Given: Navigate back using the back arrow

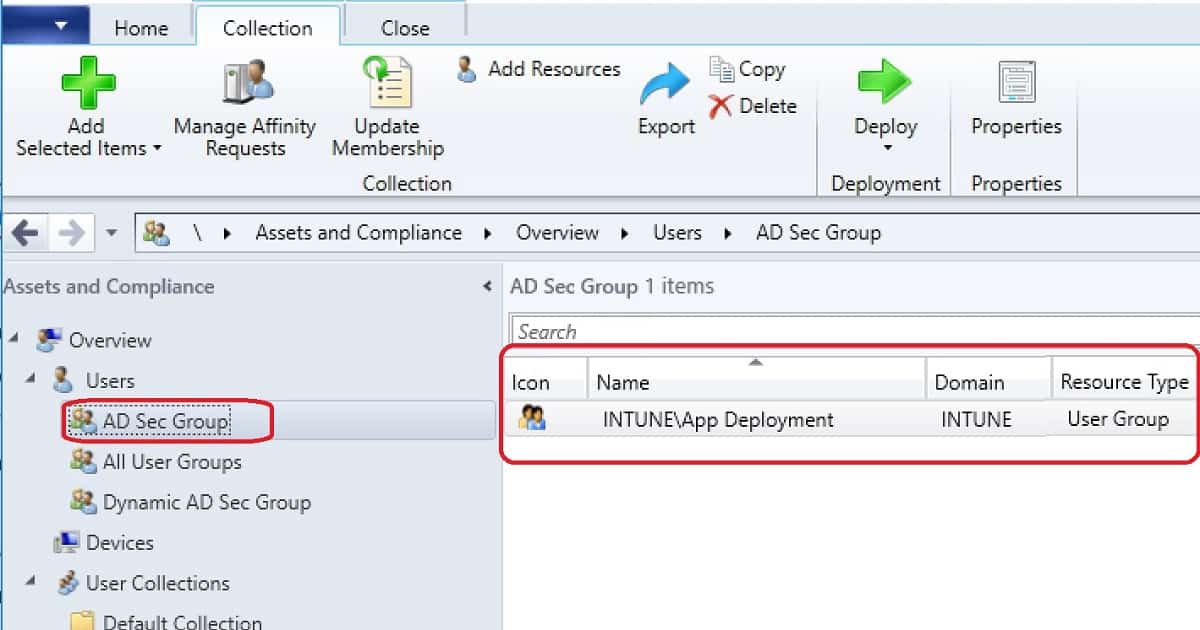Looking at the screenshot, I should [25, 232].
